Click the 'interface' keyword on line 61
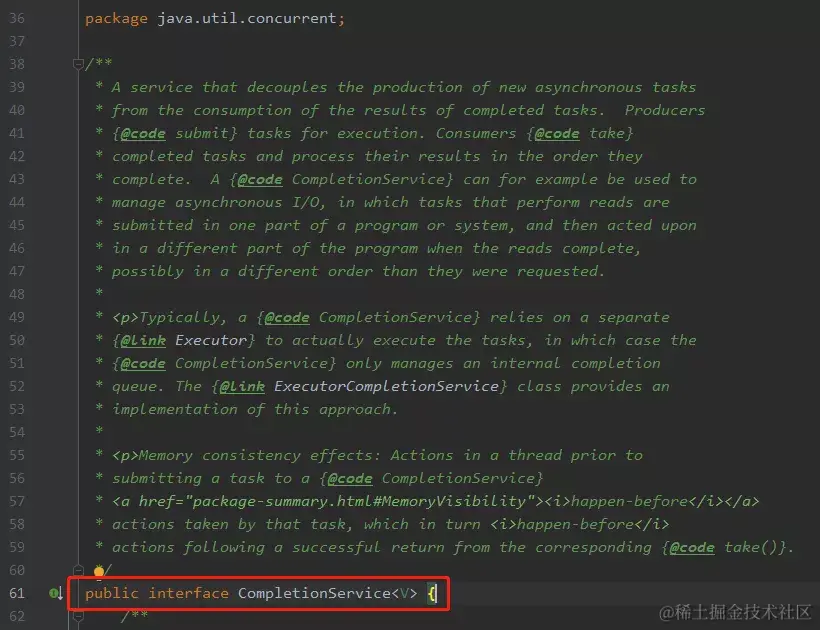This screenshot has width=820, height=630. [x=188, y=593]
